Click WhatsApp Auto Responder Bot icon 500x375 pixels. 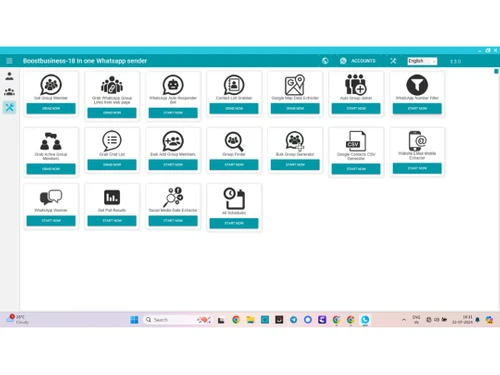(x=173, y=85)
